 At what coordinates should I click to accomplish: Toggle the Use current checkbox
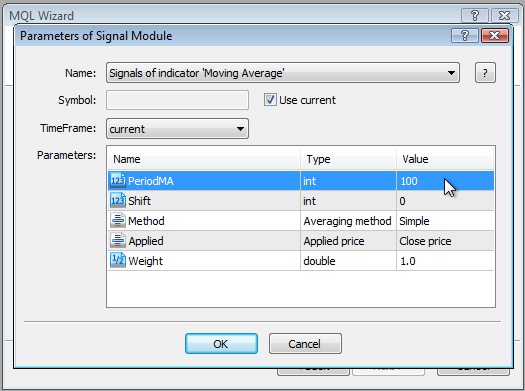point(270,100)
